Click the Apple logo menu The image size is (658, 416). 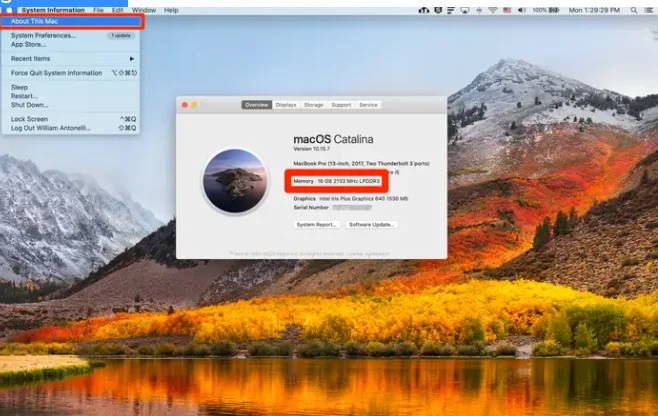click(9, 10)
